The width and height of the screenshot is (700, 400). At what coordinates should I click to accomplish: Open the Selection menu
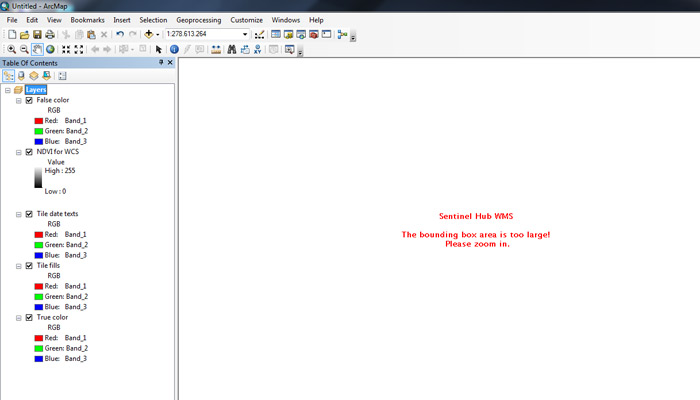[x=153, y=20]
